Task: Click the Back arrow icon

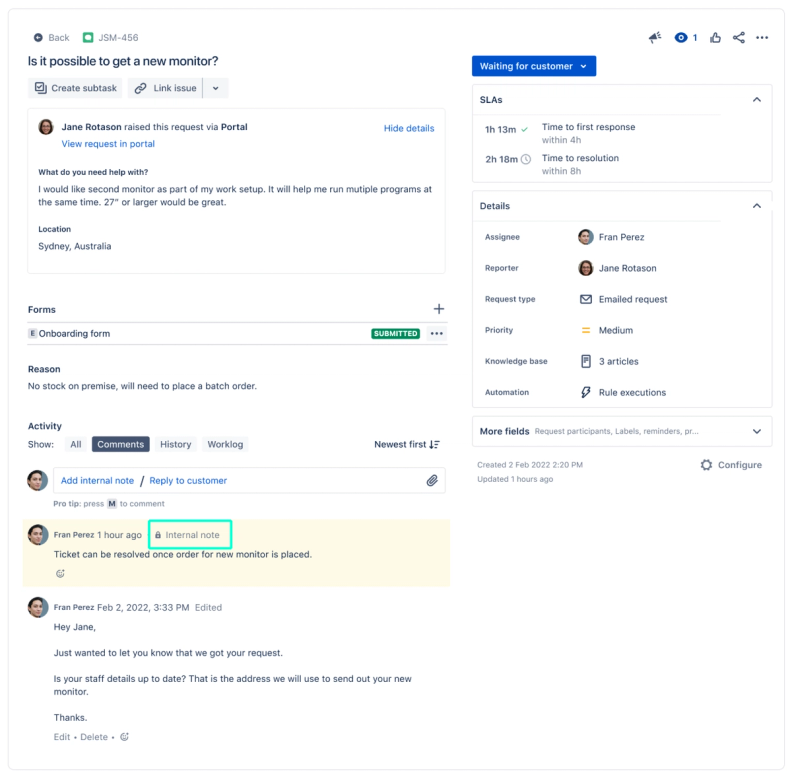Action: (x=38, y=37)
